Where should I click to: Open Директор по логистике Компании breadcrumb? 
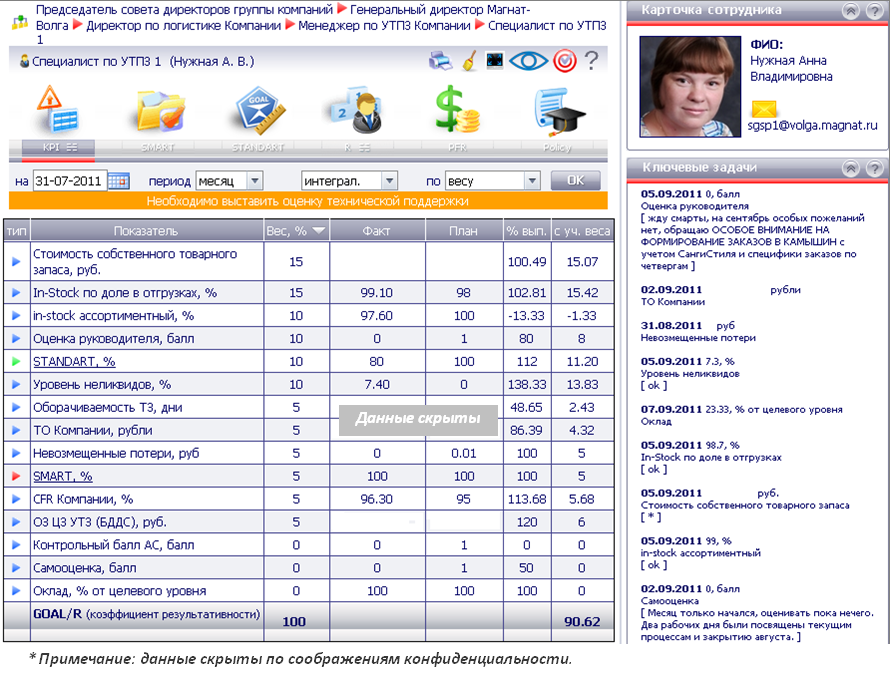coord(183,26)
